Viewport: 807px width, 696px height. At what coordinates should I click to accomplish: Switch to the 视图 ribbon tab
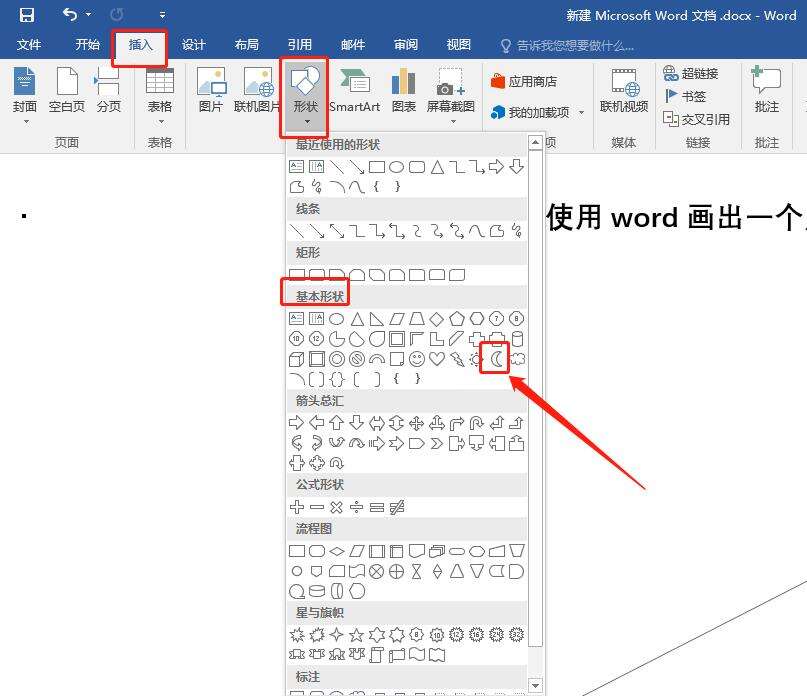pyautogui.click(x=459, y=45)
